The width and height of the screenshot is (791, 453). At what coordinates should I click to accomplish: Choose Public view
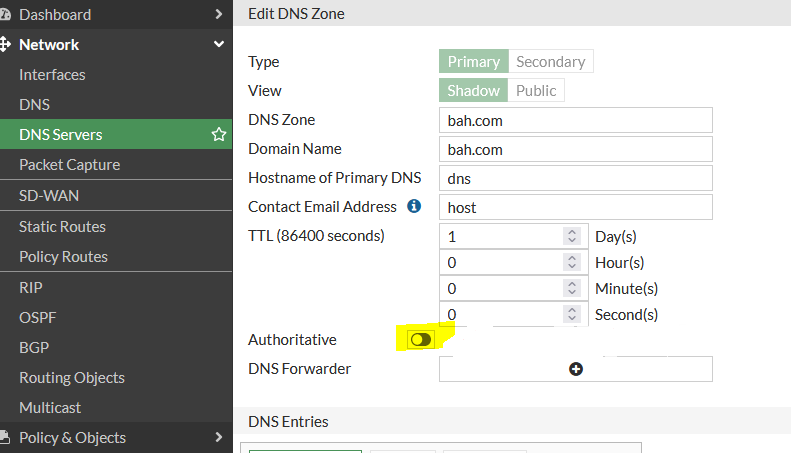click(x=536, y=90)
